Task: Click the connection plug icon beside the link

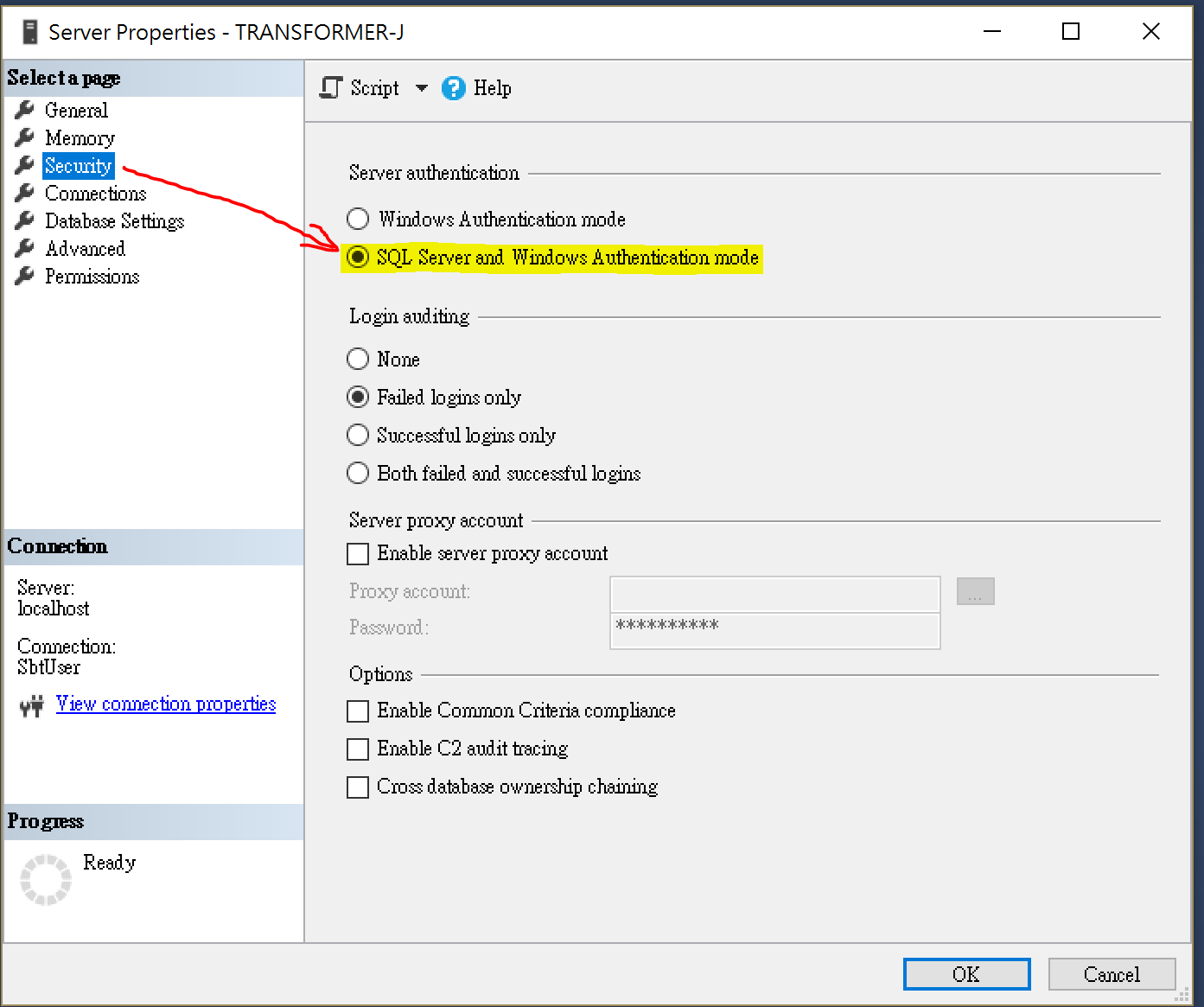Action: click(32, 706)
